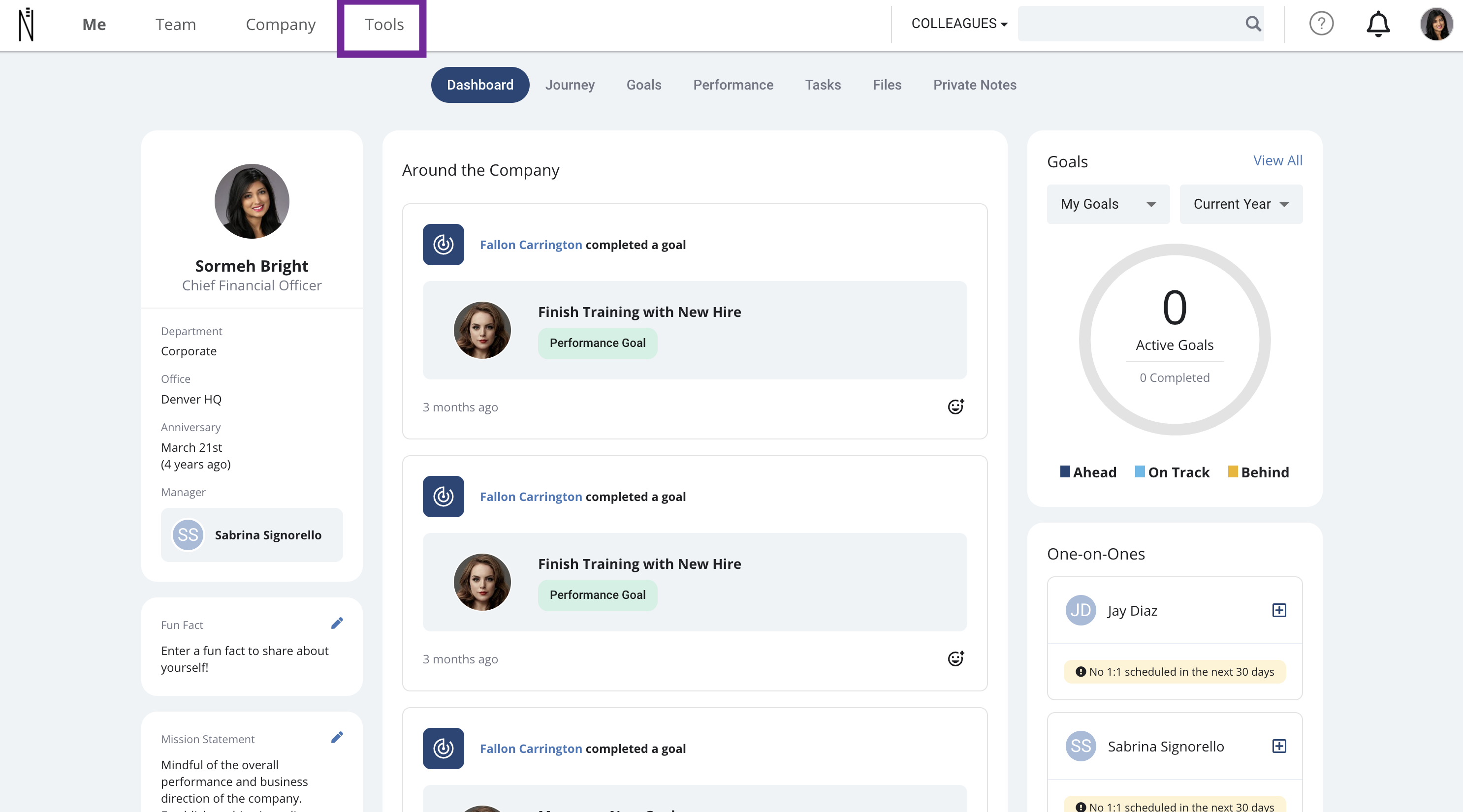Open Fallon Carrington link in first post
Image resolution: width=1463 pixels, height=812 pixels.
pos(531,245)
